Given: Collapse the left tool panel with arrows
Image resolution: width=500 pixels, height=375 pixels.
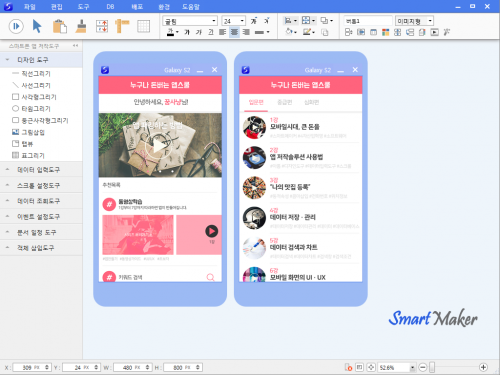Looking at the screenshot, I should pos(75,46).
